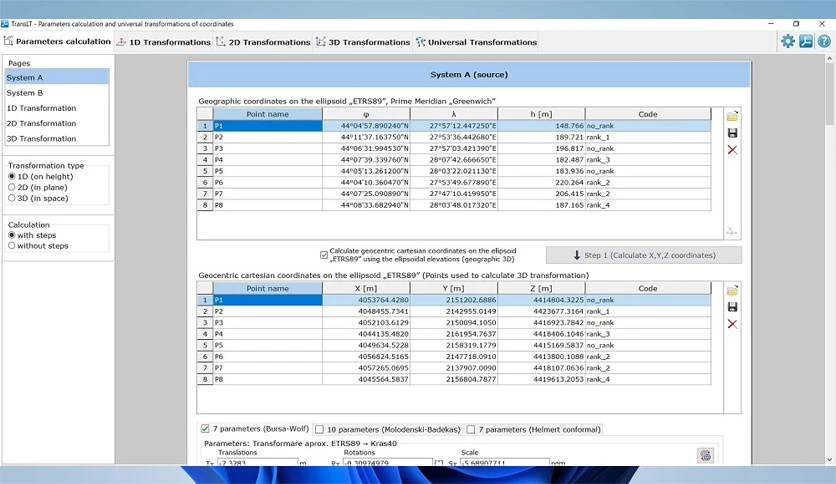Choose 2D (in plane) transformation type

[x=38, y=187]
